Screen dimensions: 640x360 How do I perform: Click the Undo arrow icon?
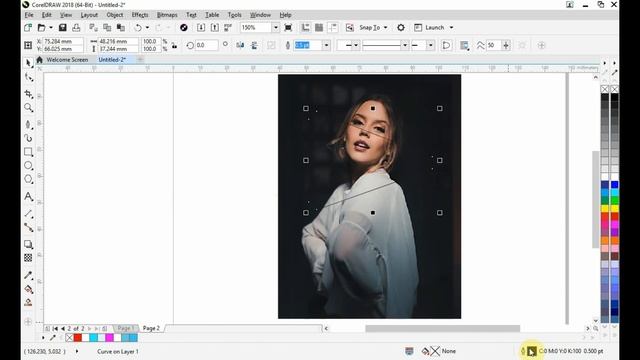[138, 27]
